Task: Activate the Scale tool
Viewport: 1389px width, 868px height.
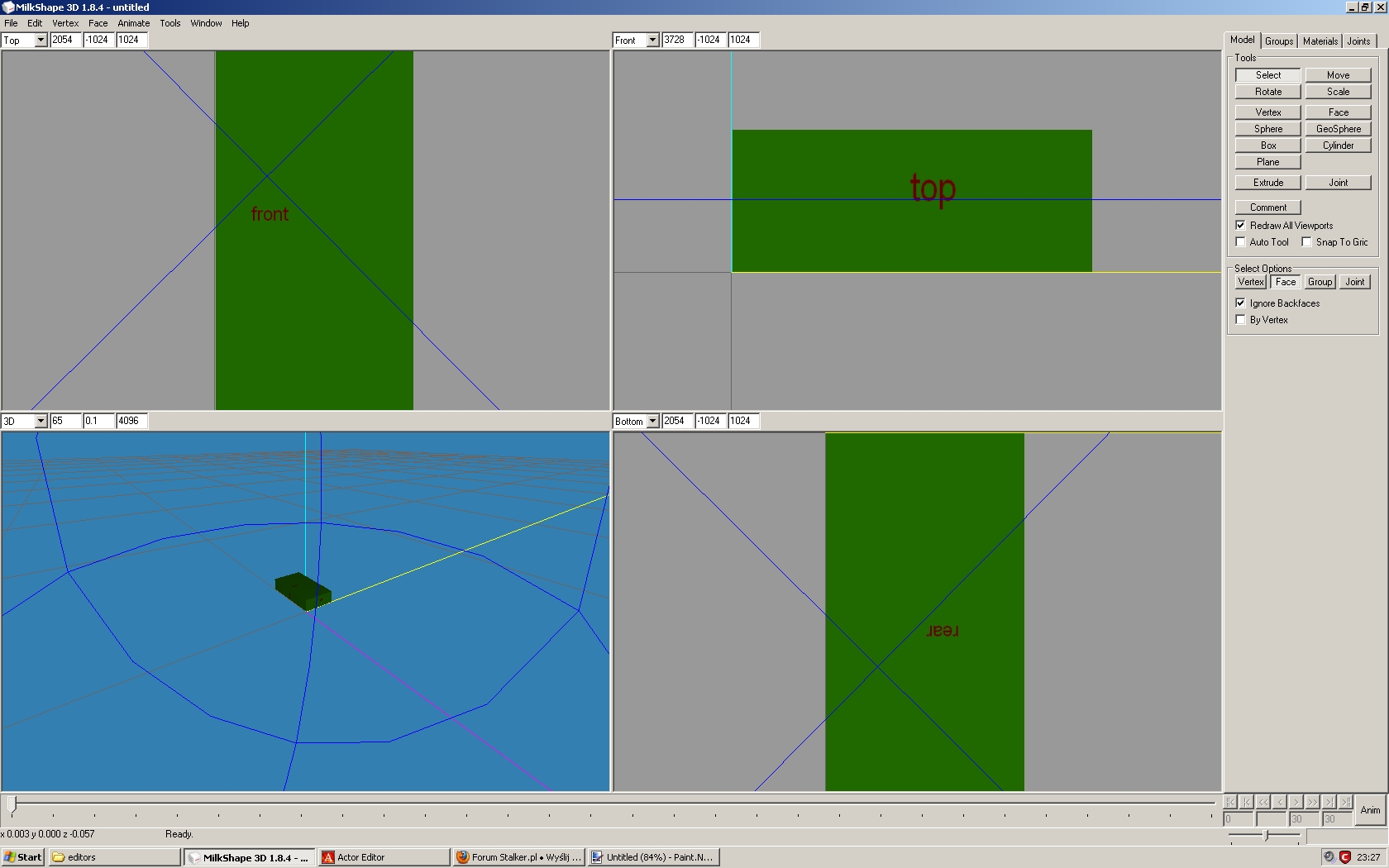Action: coord(1339,92)
